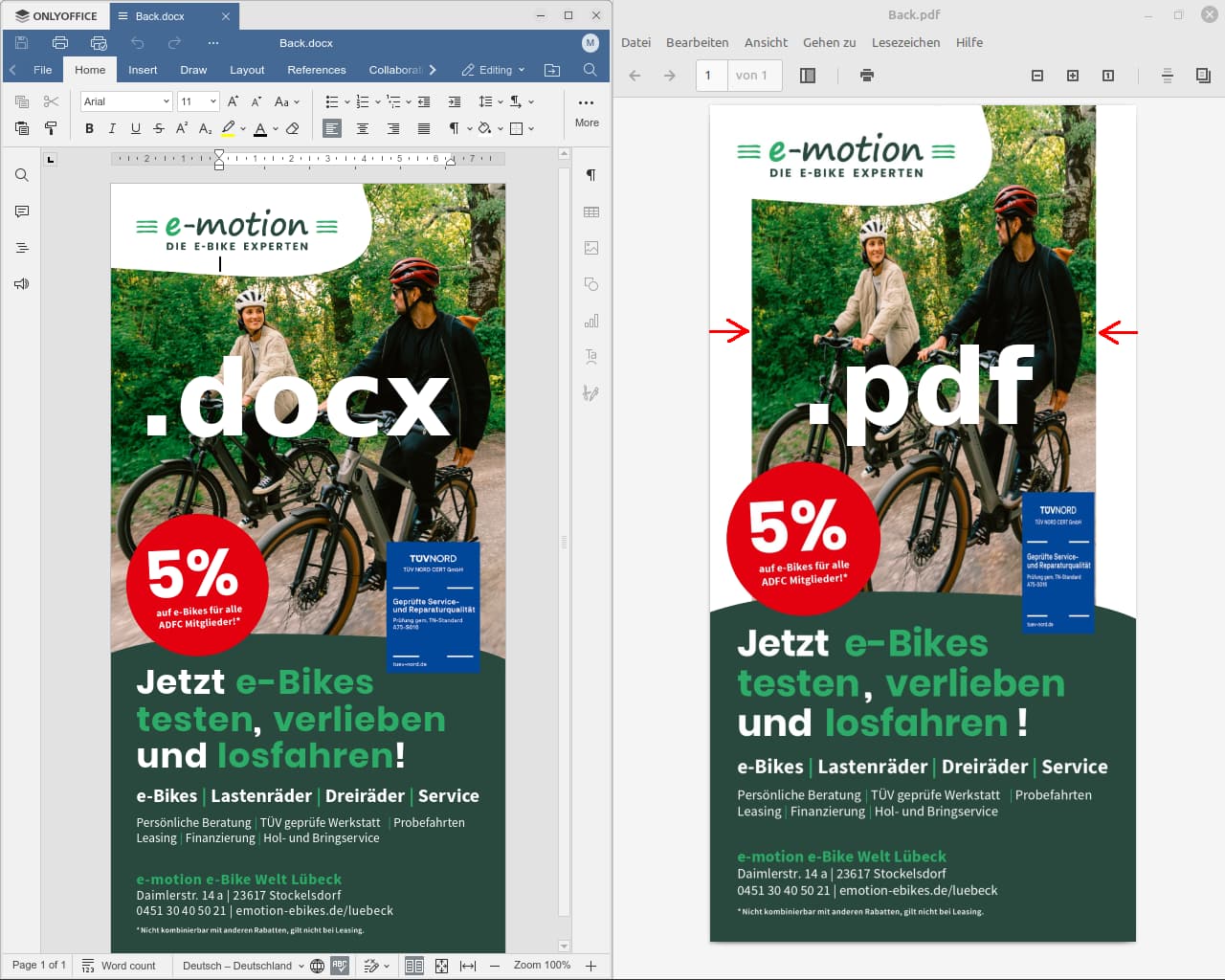Viewport: 1225px width, 980px height.
Task: Switch to the Layout tab
Action: point(247,70)
